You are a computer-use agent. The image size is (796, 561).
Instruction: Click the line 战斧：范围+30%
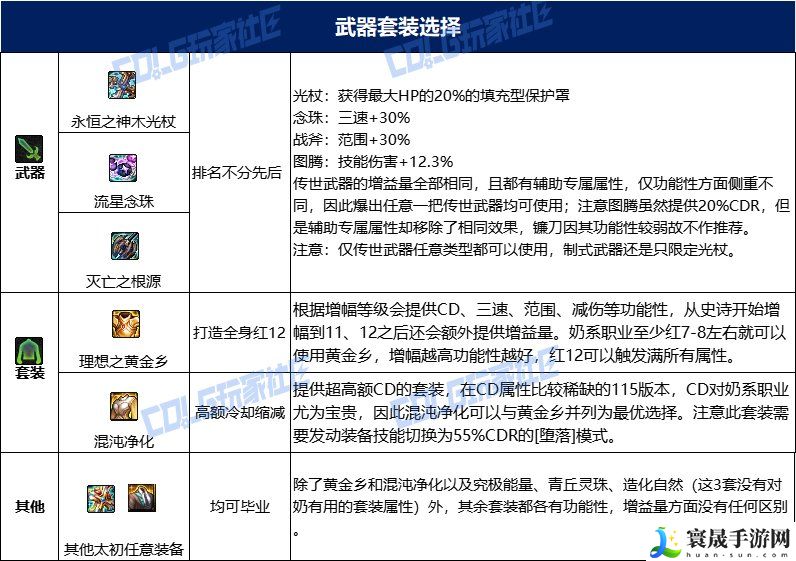click(351, 140)
